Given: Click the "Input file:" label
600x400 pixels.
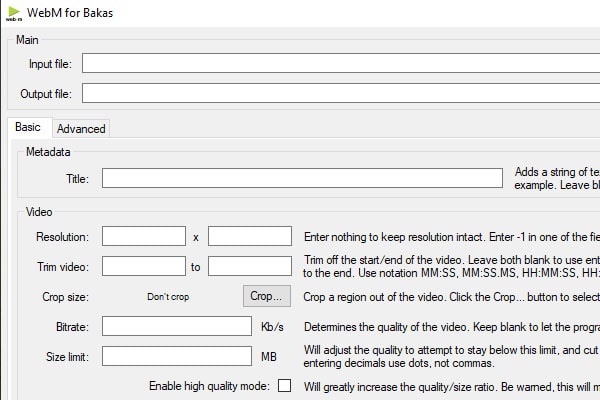Looking at the screenshot, I should [50, 64].
